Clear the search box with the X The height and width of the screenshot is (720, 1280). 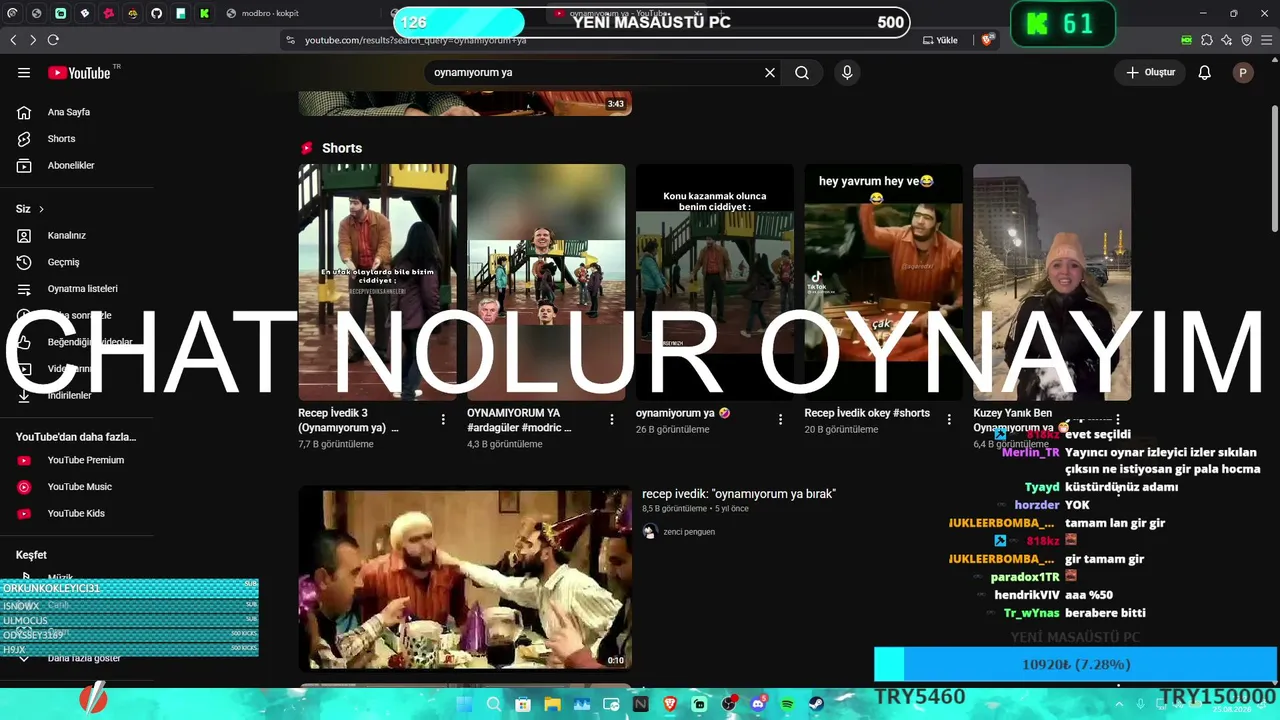(x=770, y=73)
